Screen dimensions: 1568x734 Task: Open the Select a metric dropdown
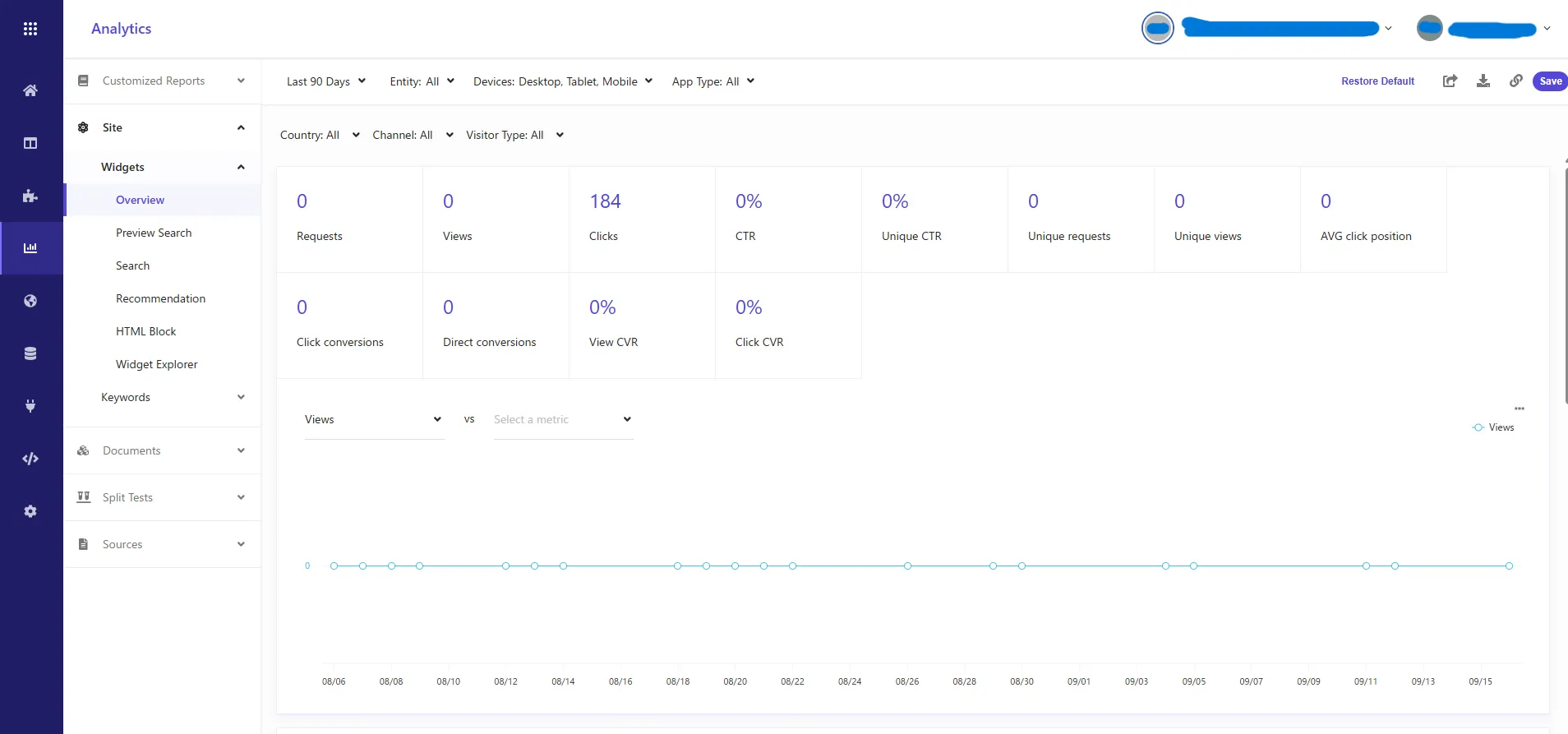563,419
